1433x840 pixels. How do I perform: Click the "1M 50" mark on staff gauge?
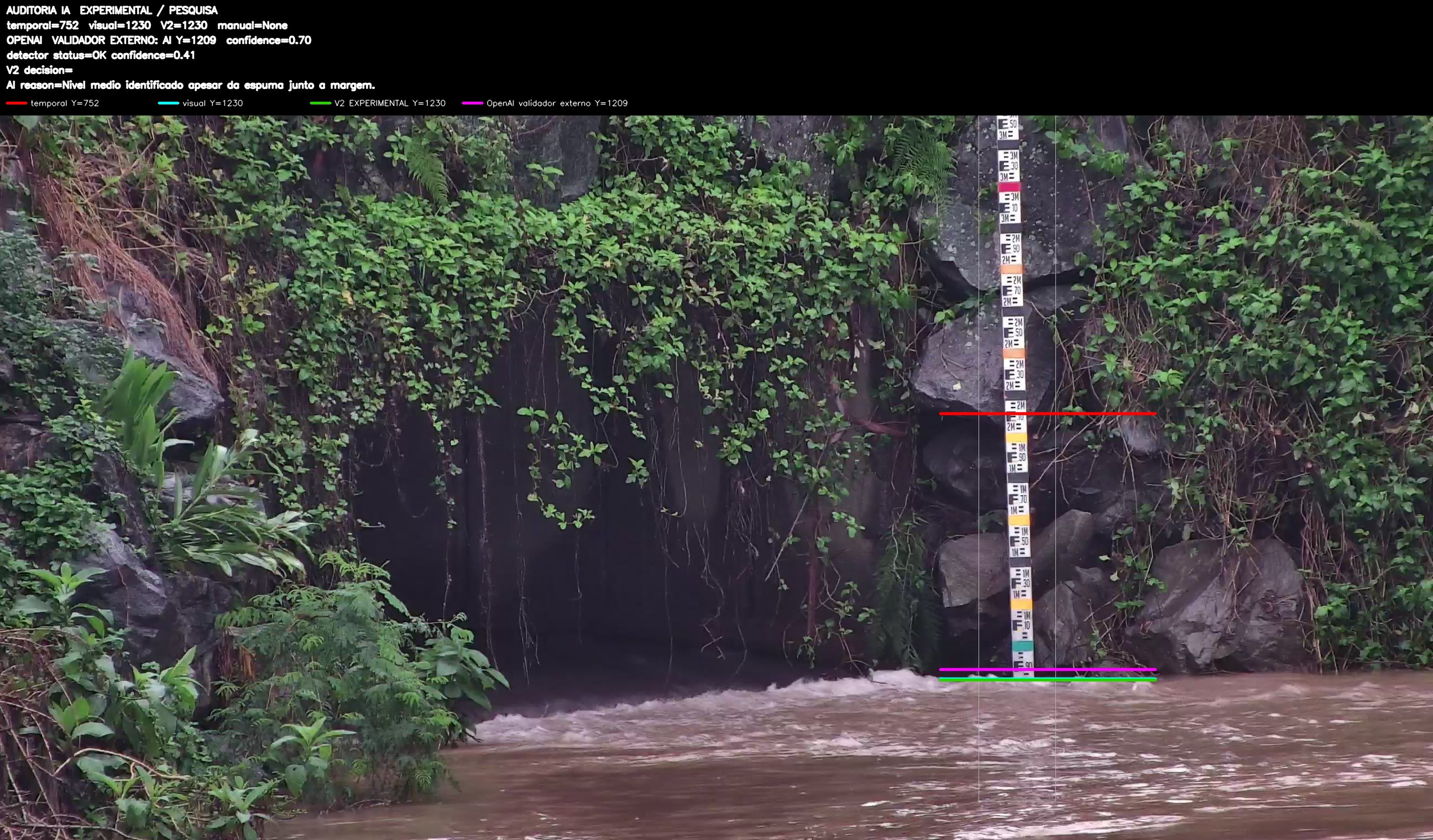(1019, 542)
